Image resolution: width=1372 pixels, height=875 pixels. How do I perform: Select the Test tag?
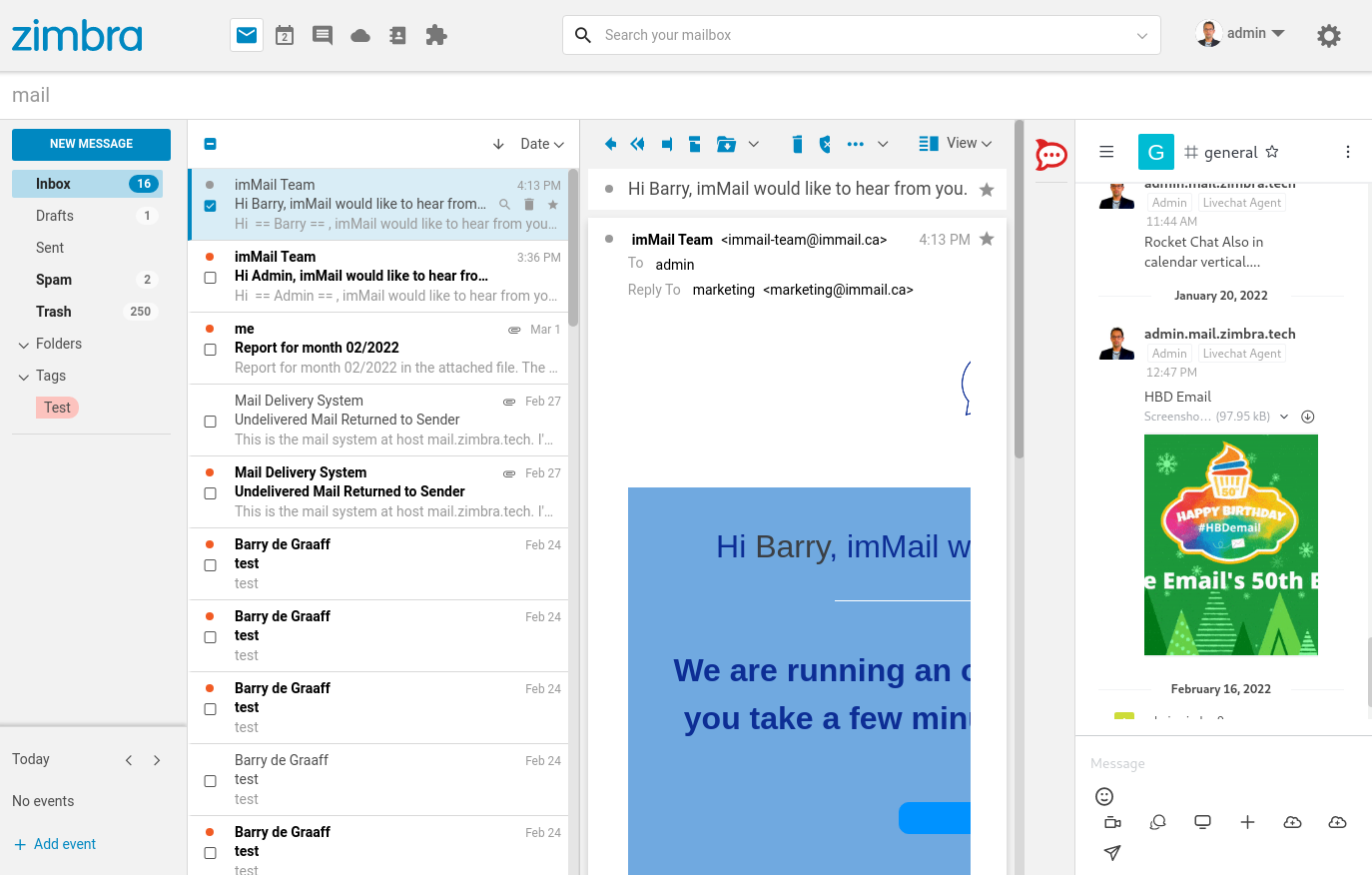[57, 408]
